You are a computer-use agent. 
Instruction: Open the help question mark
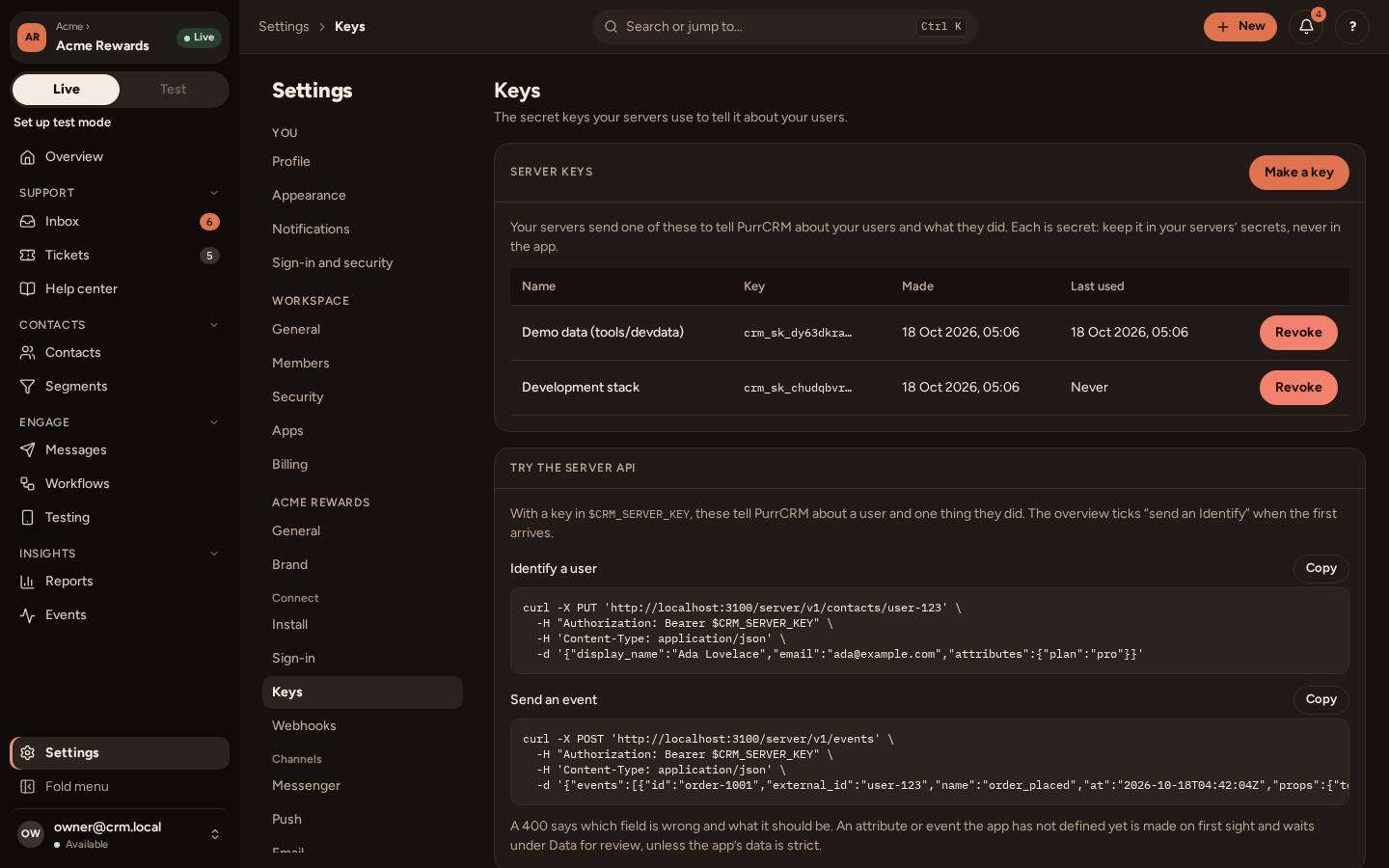point(1352,27)
